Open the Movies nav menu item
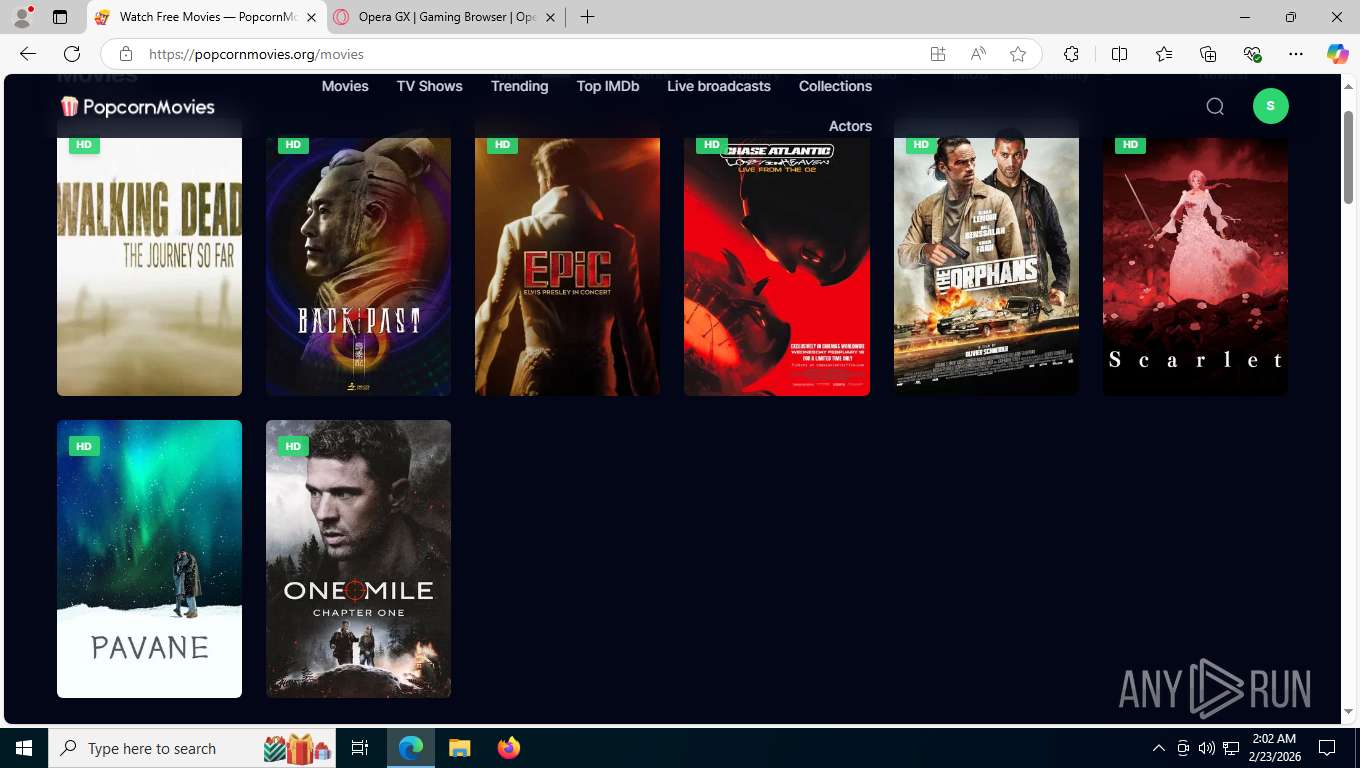1360x768 pixels. [345, 86]
